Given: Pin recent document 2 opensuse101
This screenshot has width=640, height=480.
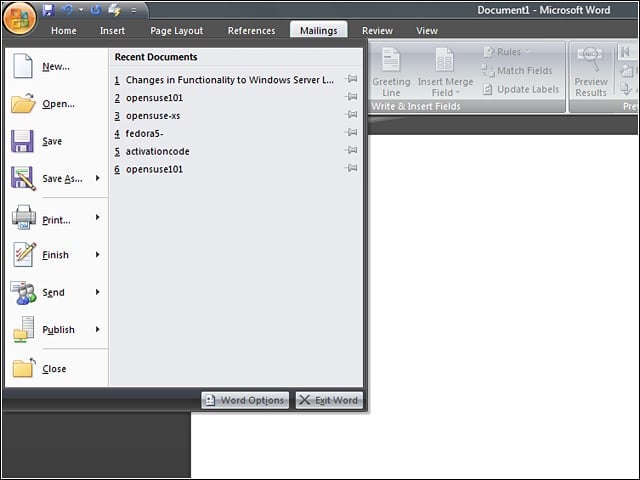Looking at the screenshot, I should pyautogui.click(x=351, y=97).
